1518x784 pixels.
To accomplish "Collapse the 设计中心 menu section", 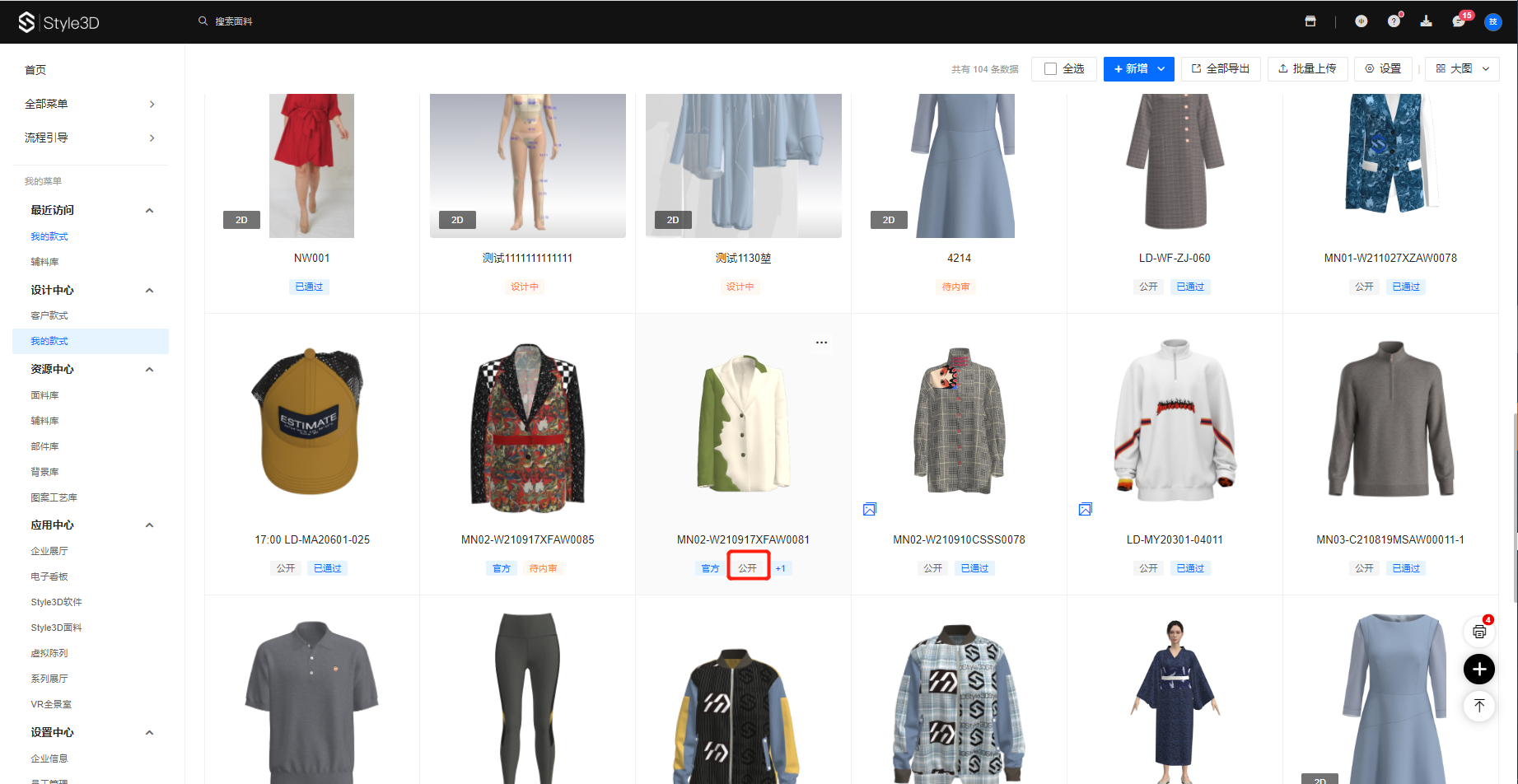I will (x=149, y=290).
